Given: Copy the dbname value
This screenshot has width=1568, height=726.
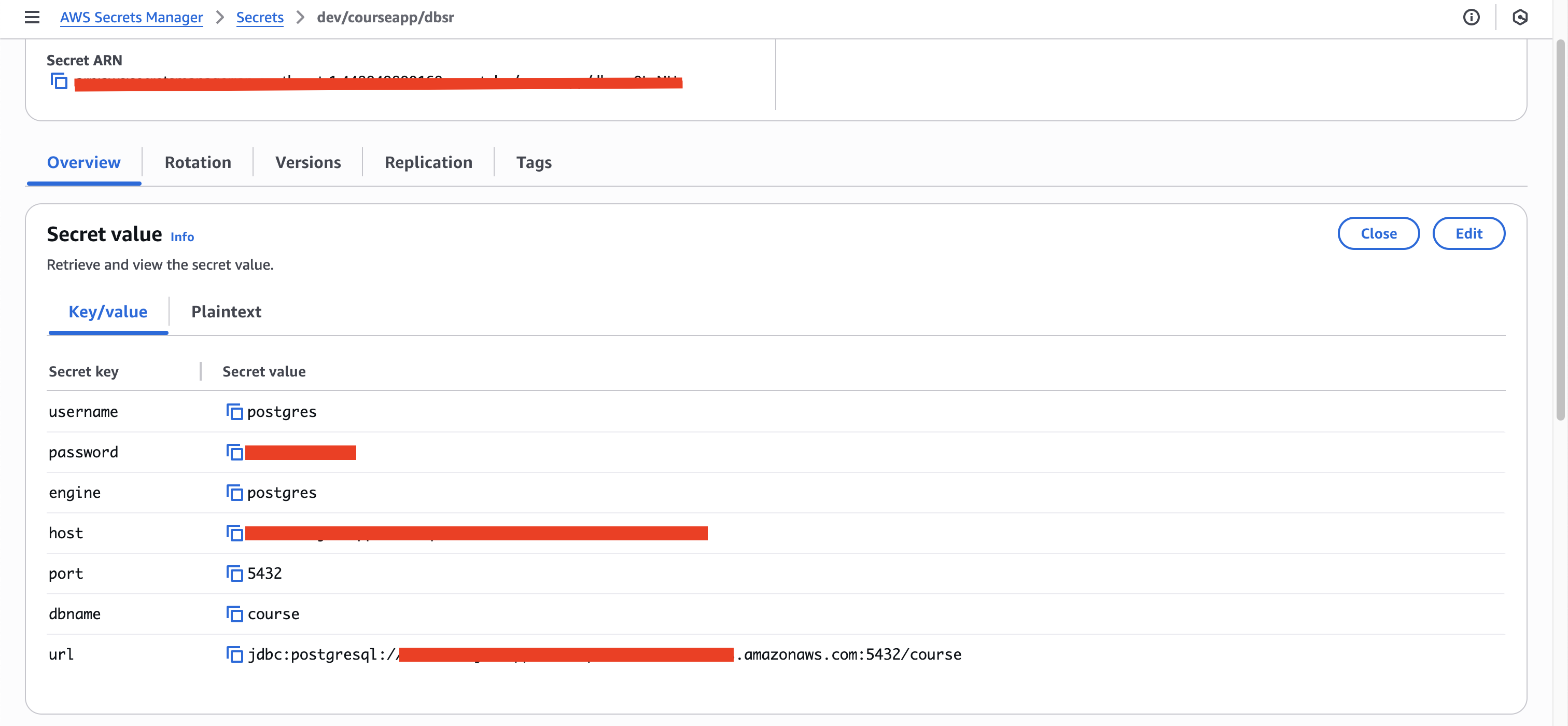Looking at the screenshot, I should coord(234,613).
